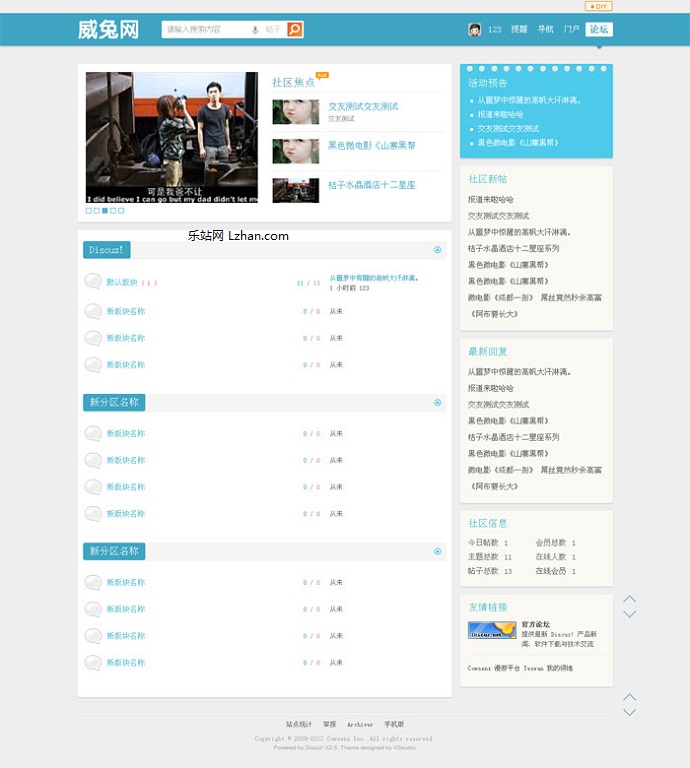Click first 新版块名称 bubble icon under Discuz!
The height and width of the screenshot is (768, 690).
click(93, 311)
